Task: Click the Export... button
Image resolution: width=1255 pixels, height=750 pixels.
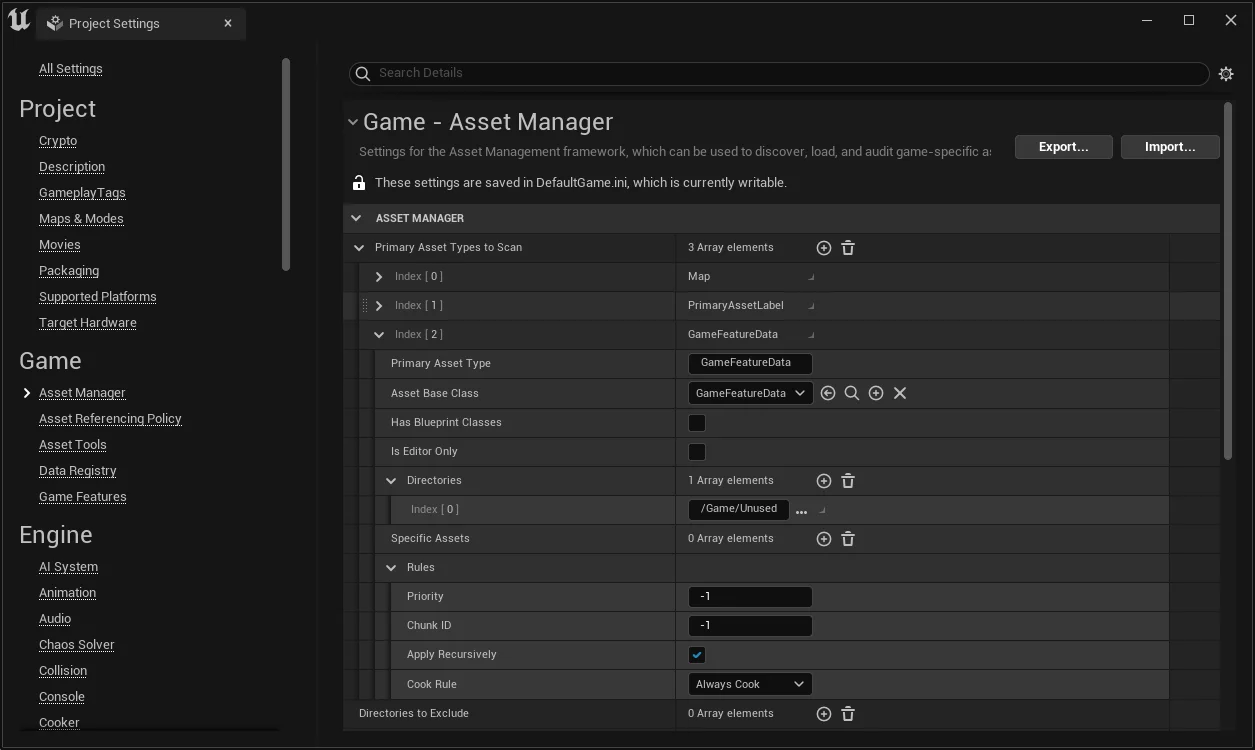Action: pyautogui.click(x=1063, y=147)
